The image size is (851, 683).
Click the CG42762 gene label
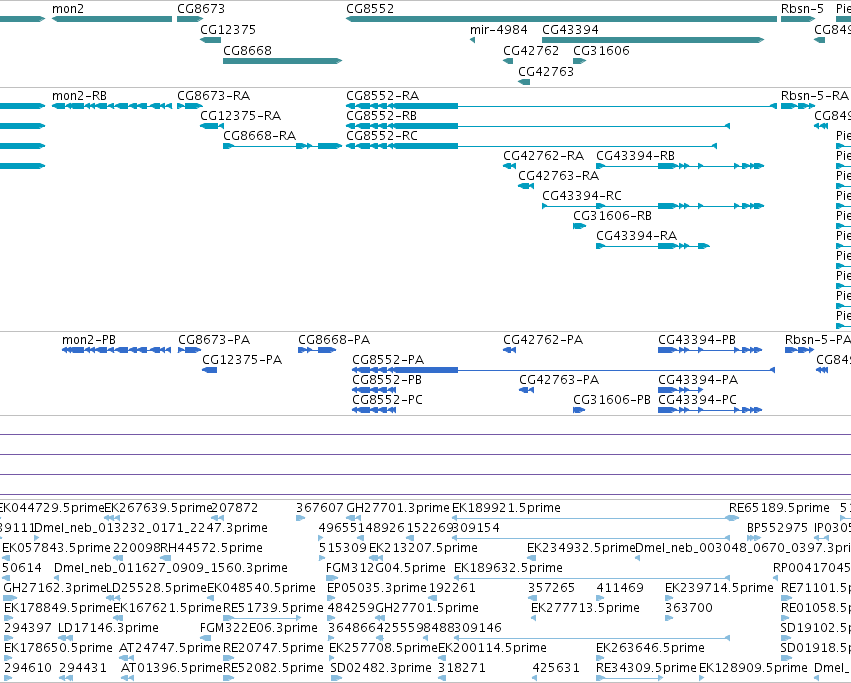[x=531, y=50]
